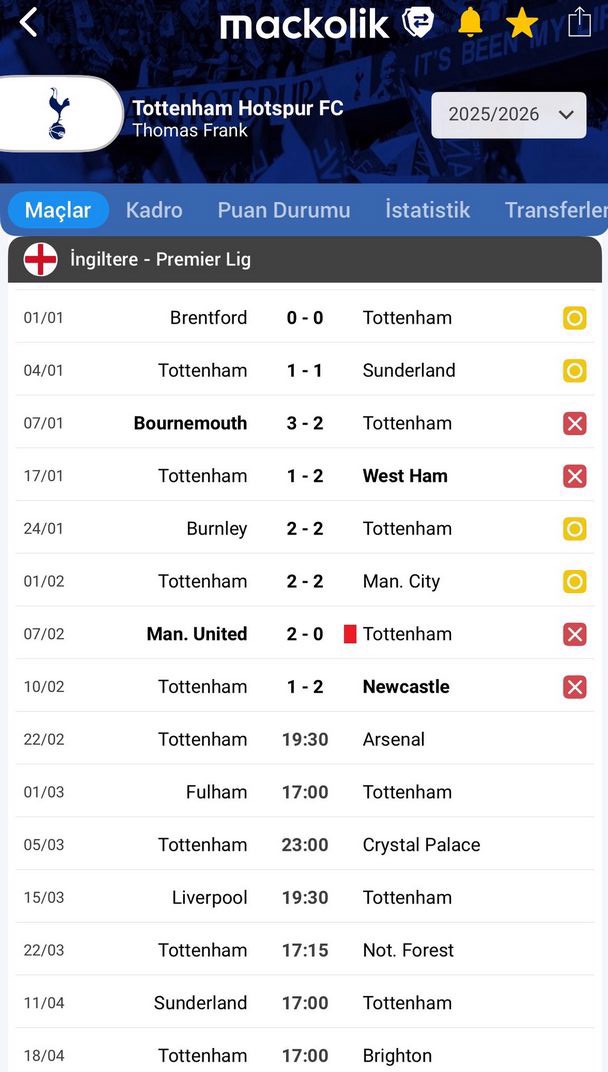Tap draw icon for Brentford 0-0 match
608x1072 pixels.
coord(574,319)
